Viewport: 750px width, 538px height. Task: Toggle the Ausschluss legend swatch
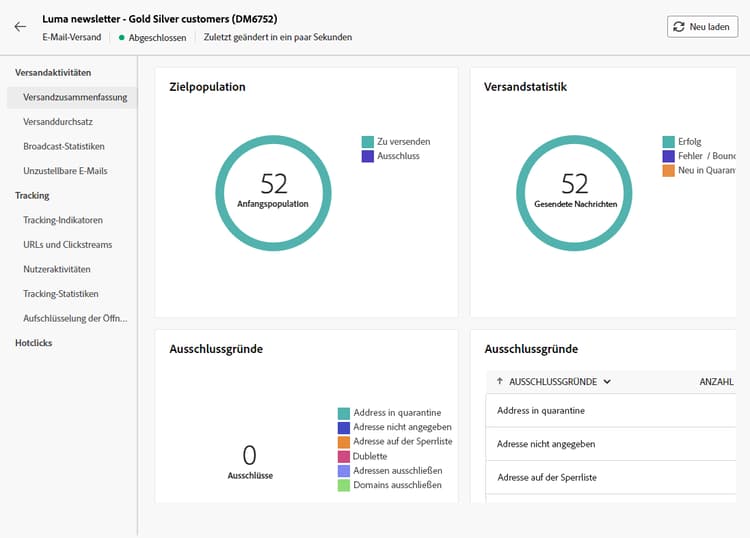click(x=367, y=156)
